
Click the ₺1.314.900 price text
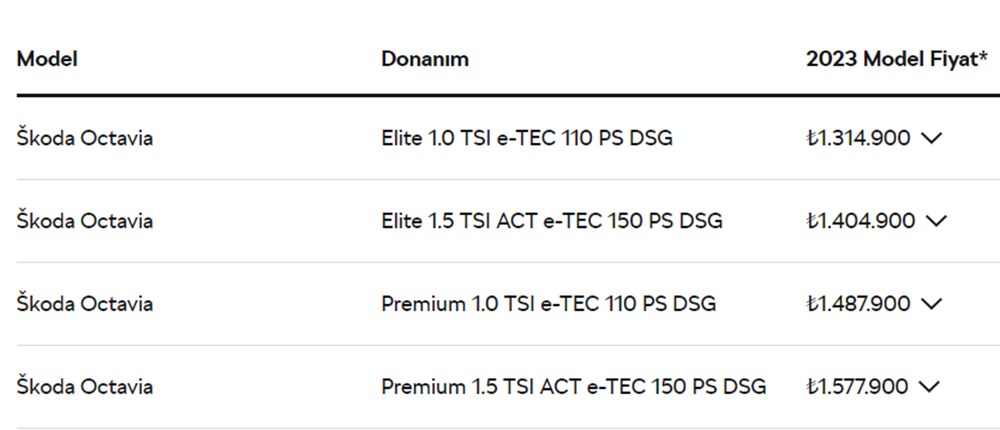point(858,138)
